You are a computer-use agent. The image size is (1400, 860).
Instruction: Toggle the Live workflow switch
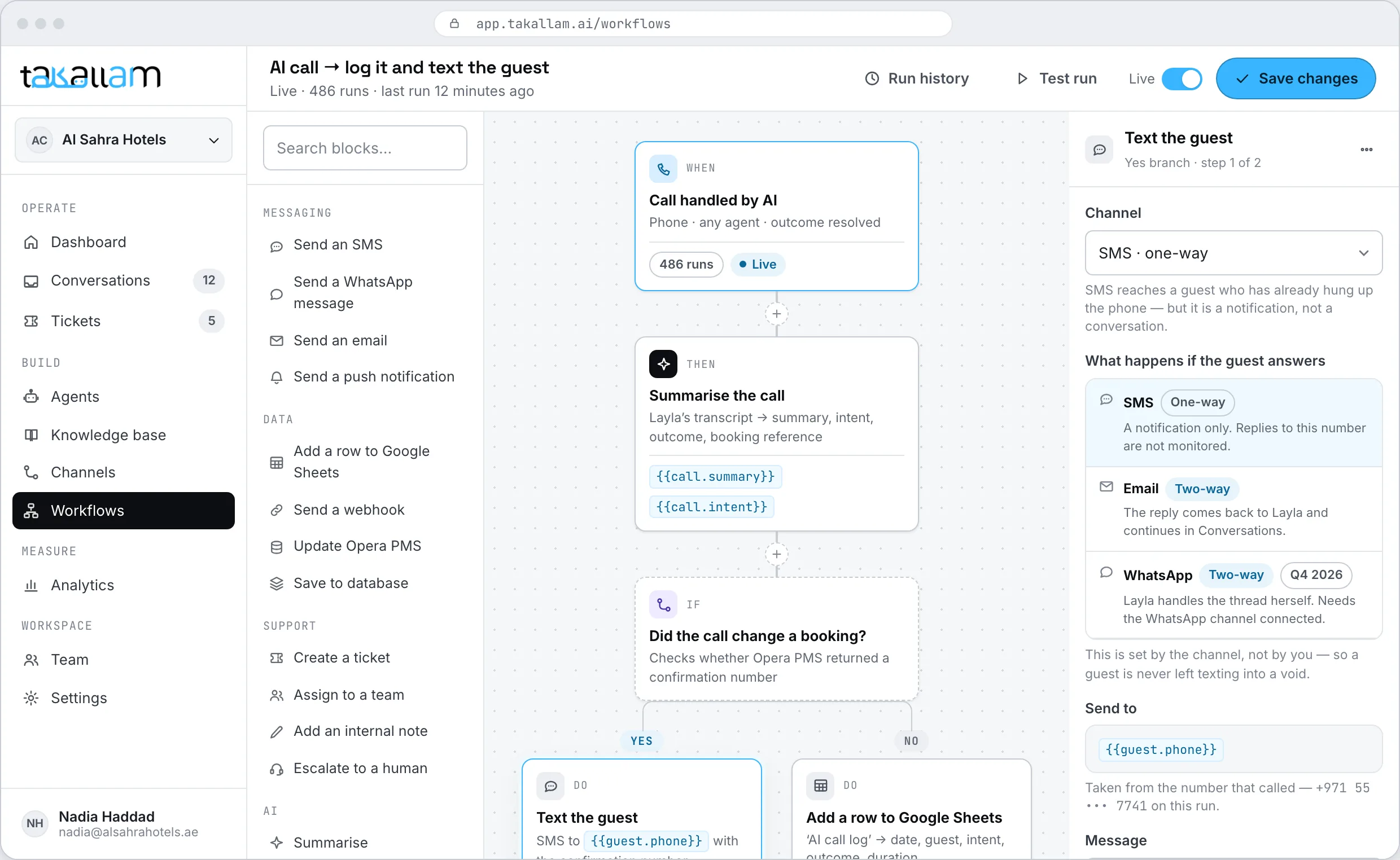tap(1182, 78)
